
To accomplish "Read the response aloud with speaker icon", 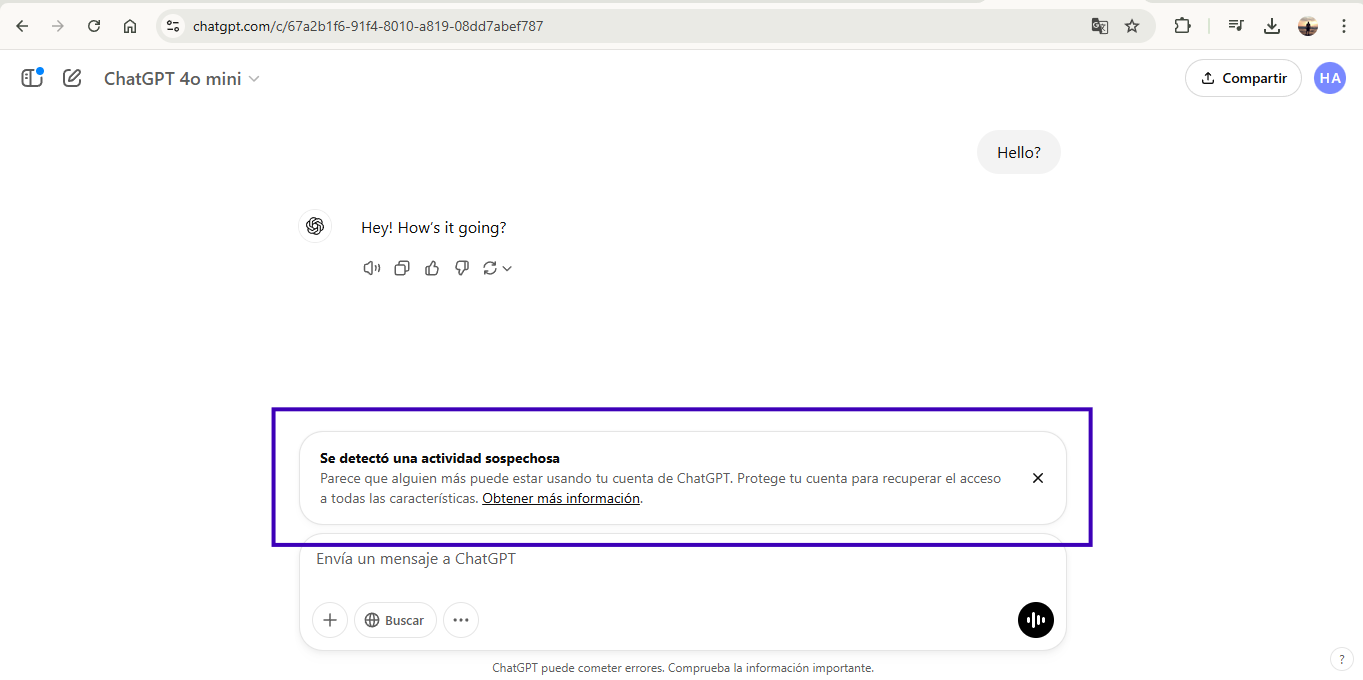I will [x=372, y=268].
